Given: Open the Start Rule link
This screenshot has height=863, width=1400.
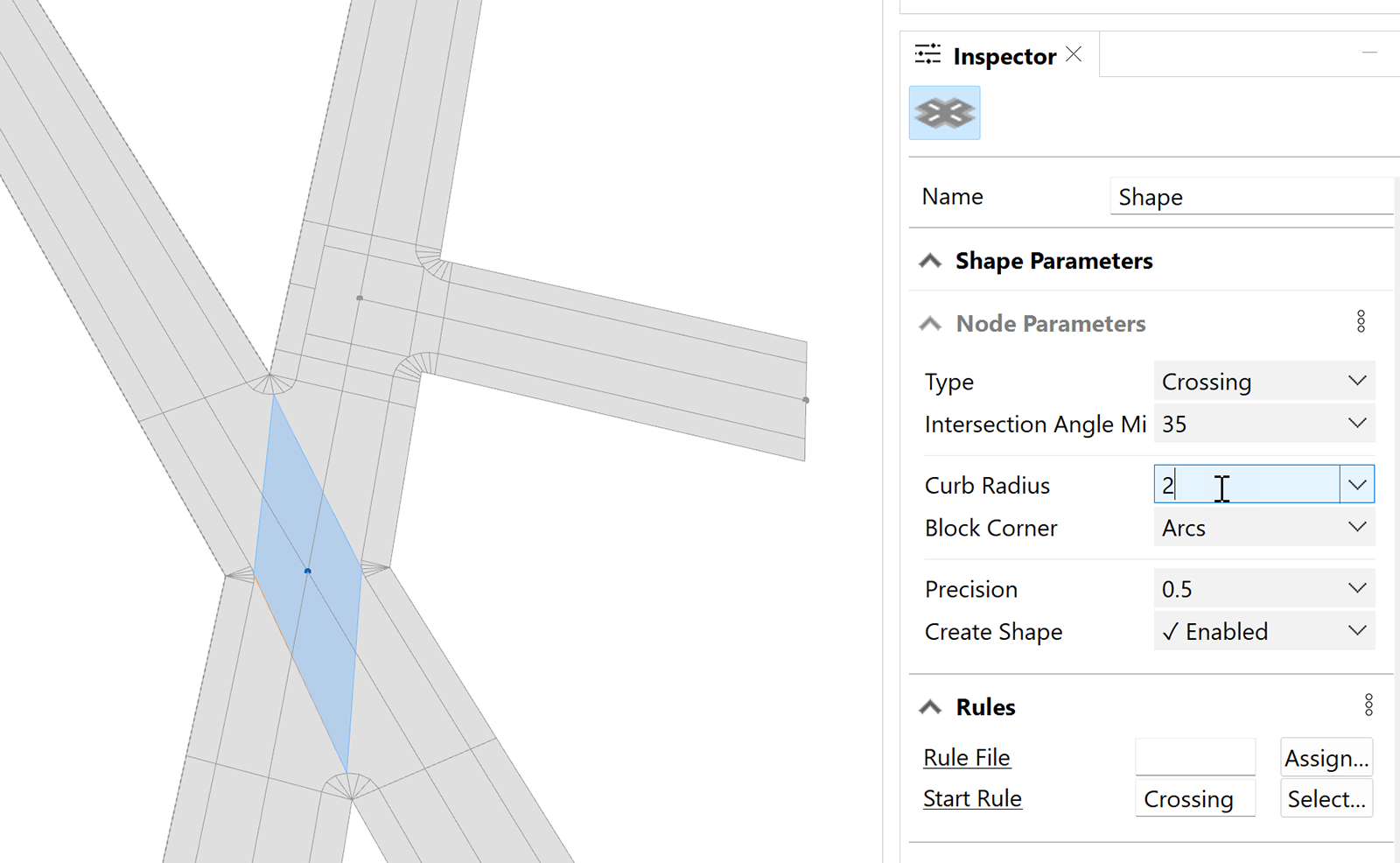Looking at the screenshot, I should [972, 798].
